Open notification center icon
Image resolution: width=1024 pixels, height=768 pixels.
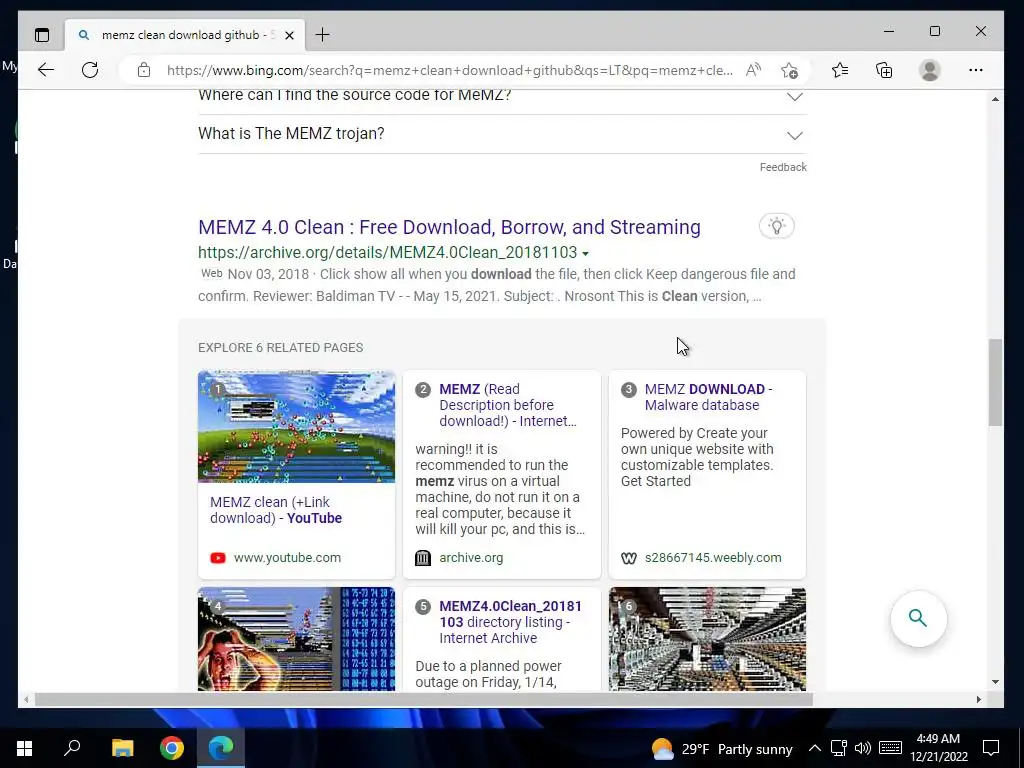pos(991,748)
